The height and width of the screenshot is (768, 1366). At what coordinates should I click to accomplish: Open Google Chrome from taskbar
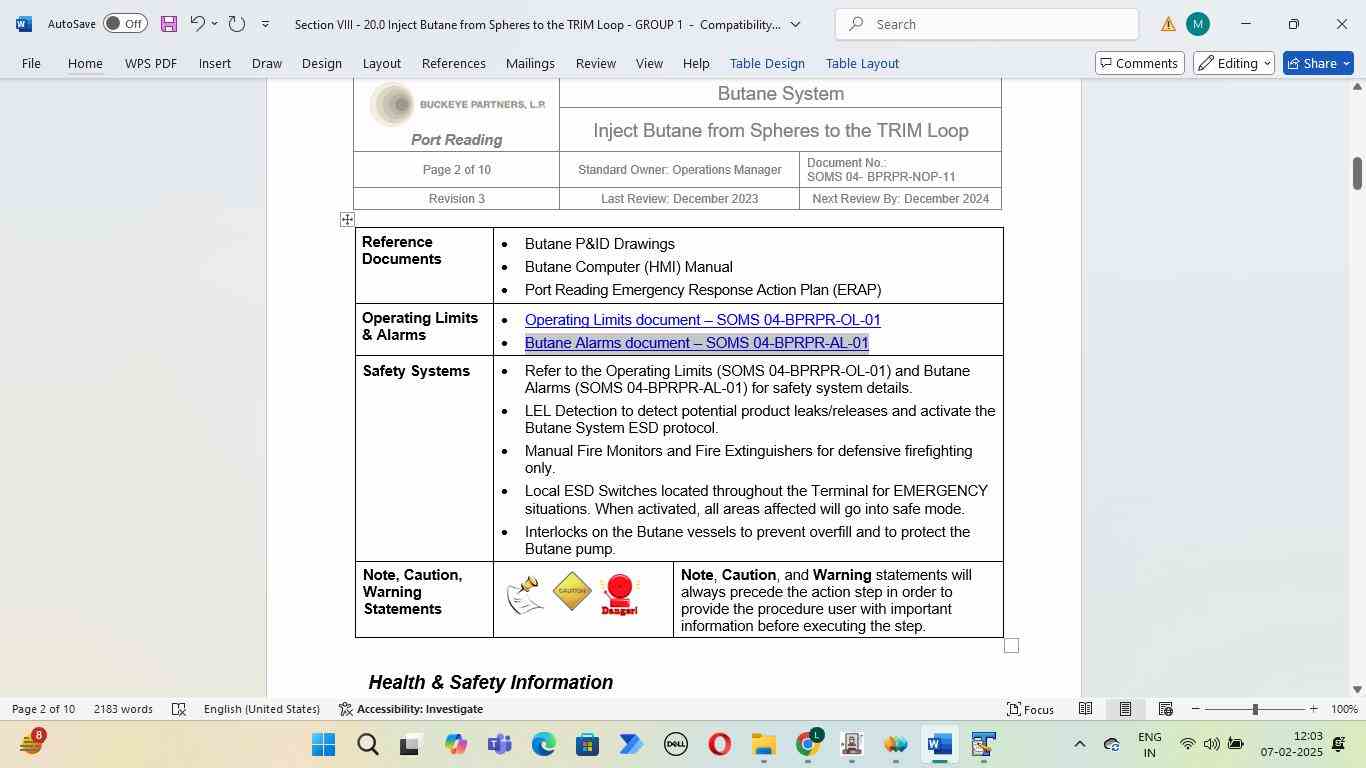808,745
